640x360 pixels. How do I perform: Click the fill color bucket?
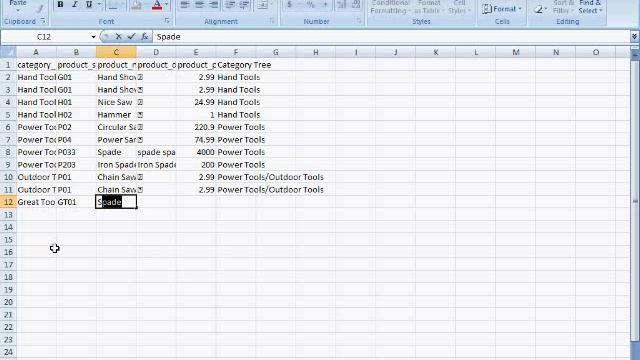(x=136, y=4)
